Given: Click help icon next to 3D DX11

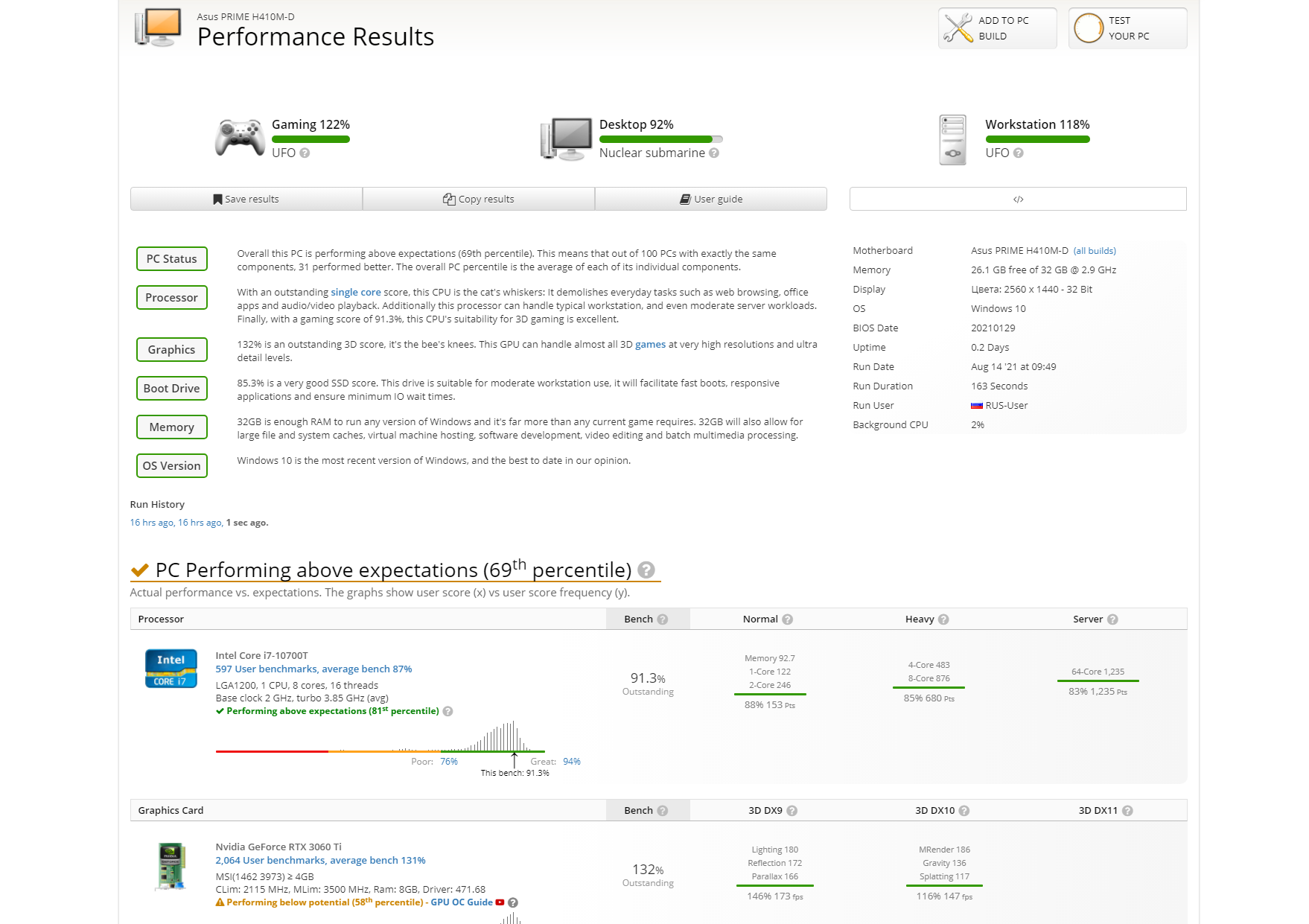Looking at the screenshot, I should (1127, 811).
